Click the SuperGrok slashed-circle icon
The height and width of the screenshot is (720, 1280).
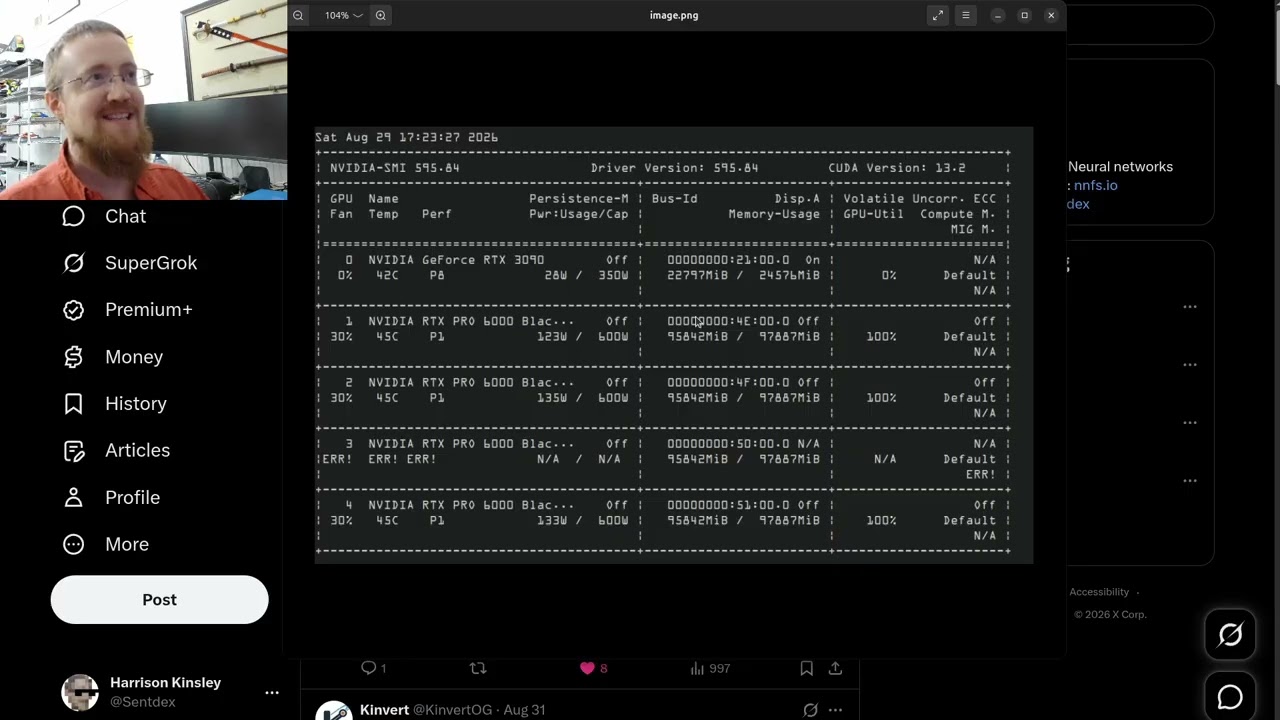[x=73, y=263]
